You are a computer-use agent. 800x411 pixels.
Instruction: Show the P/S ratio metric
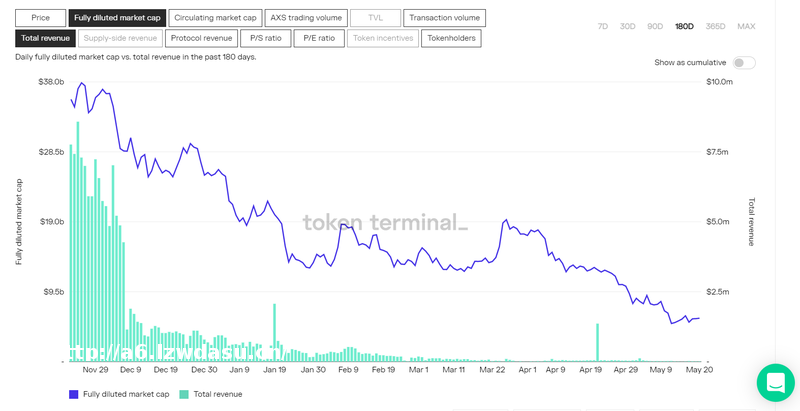[x=266, y=38]
